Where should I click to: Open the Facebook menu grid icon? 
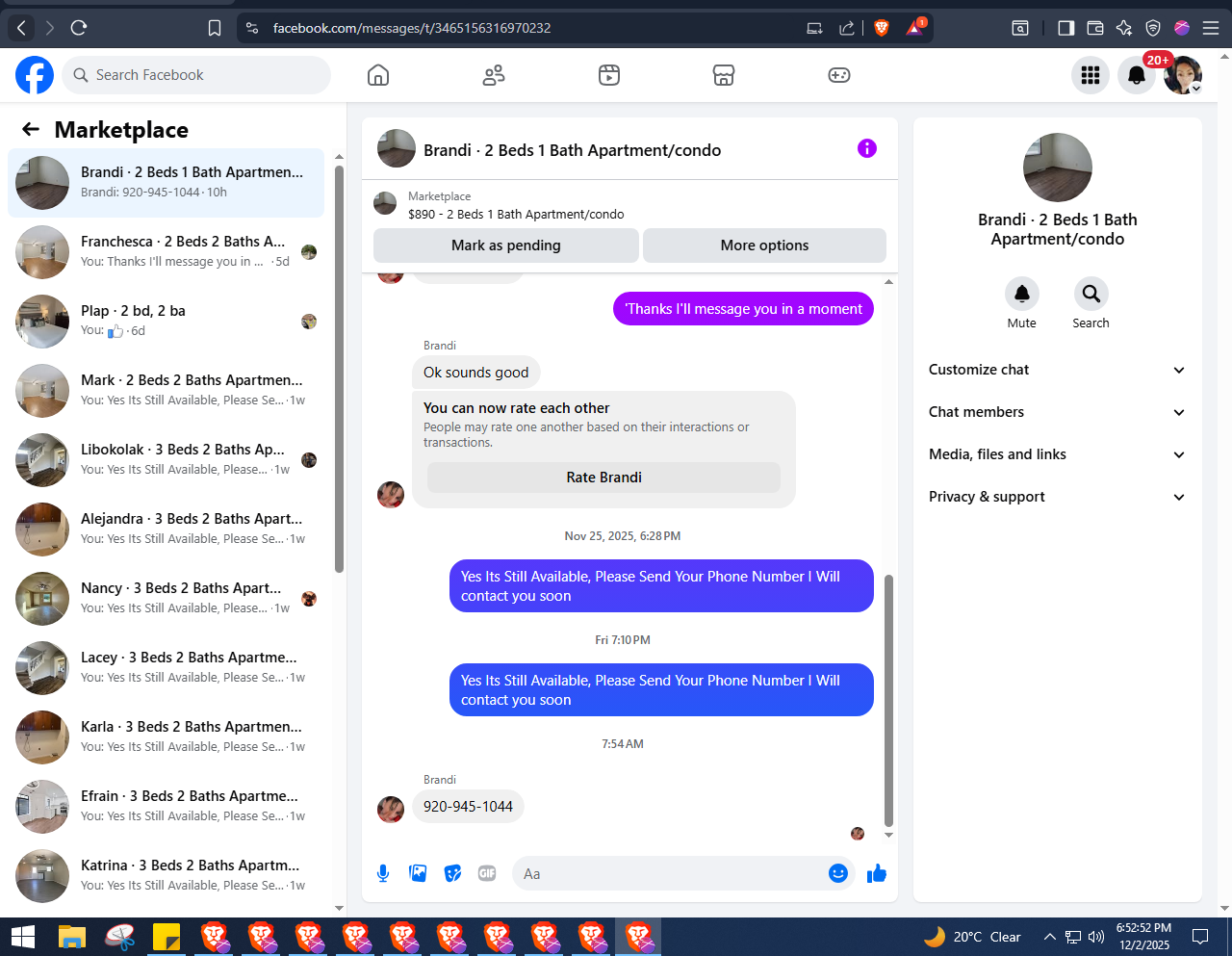[1091, 75]
